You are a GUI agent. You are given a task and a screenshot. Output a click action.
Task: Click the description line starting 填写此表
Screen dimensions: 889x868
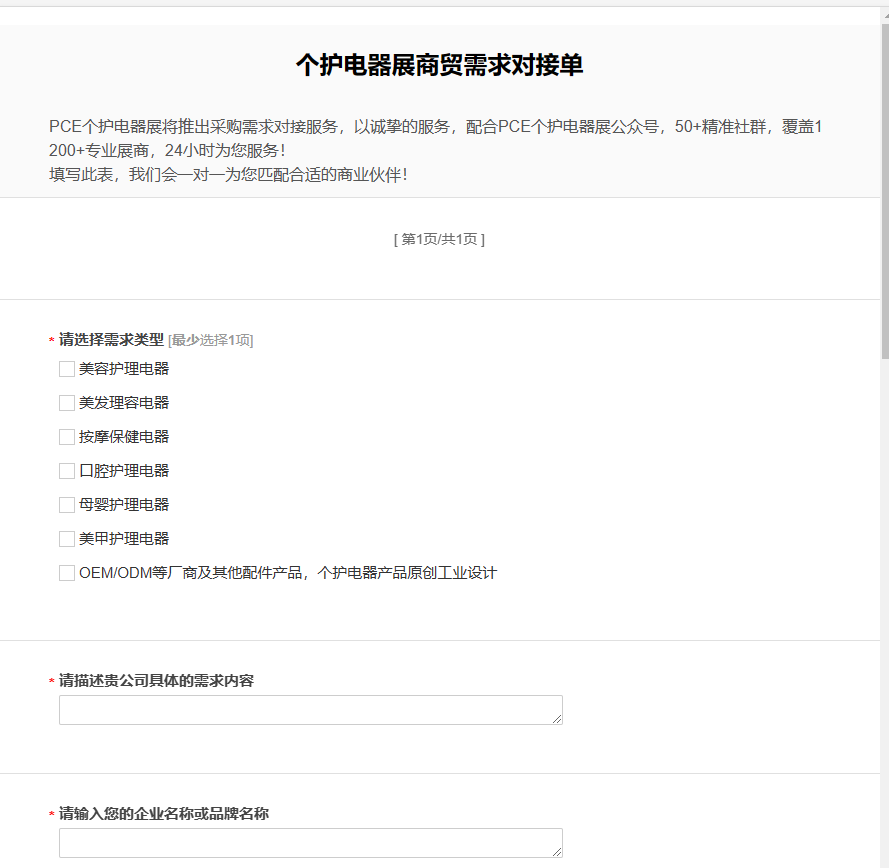click(x=228, y=175)
